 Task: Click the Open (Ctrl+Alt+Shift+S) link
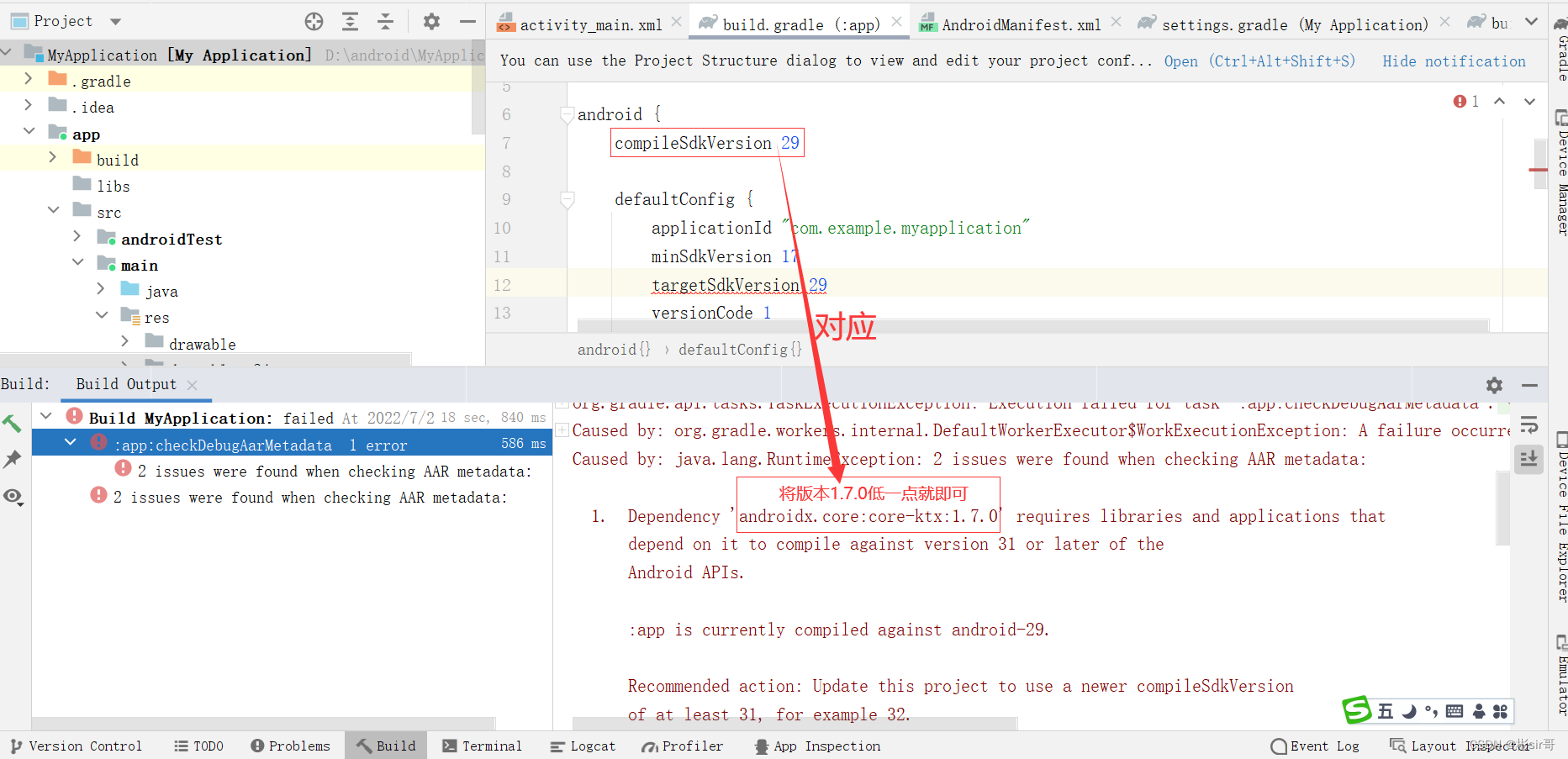tap(1257, 61)
